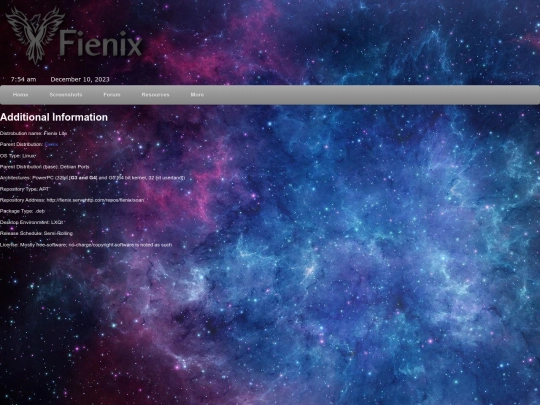Open the More menu item

coord(197,95)
